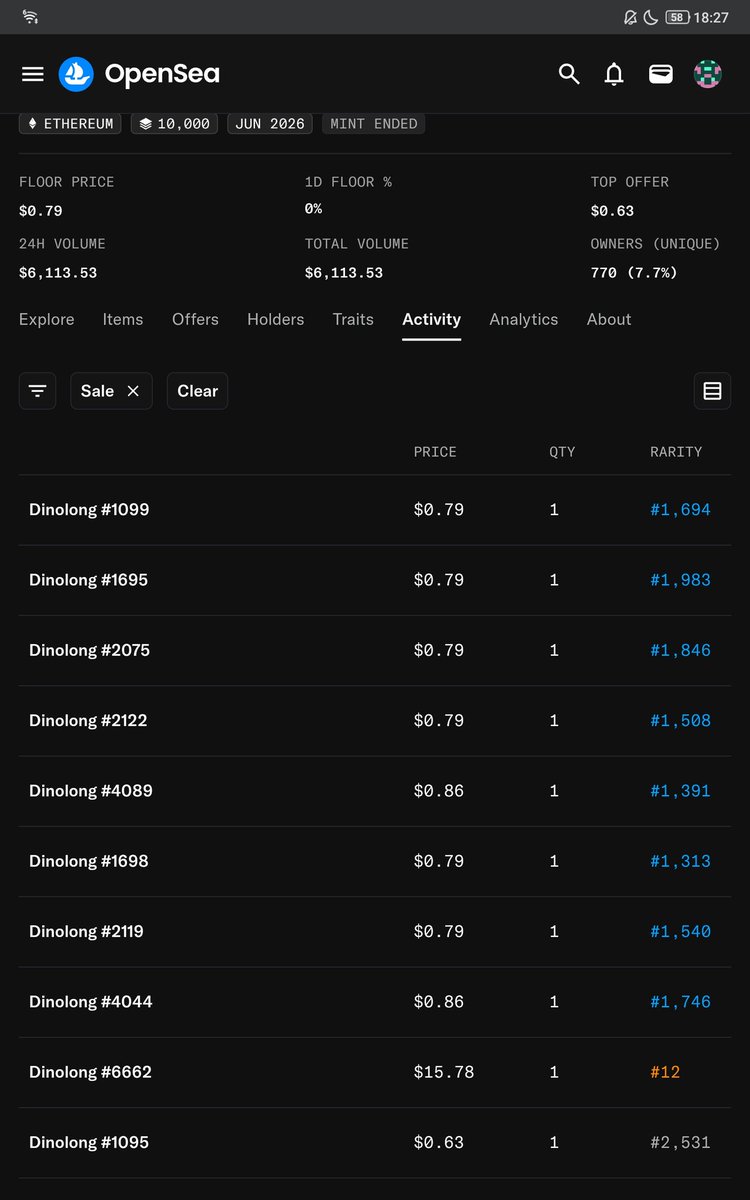Toggle the table view layout icon
The width and height of the screenshot is (750, 1200).
712,391
